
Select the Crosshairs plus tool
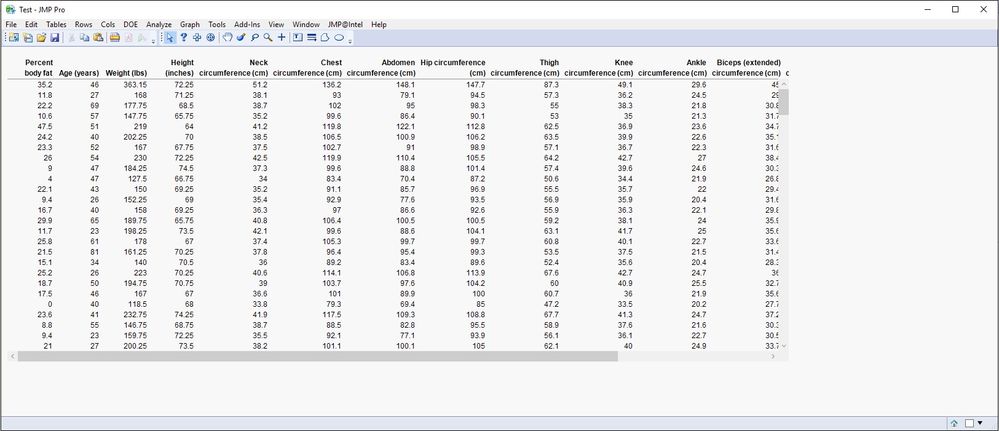282,38
